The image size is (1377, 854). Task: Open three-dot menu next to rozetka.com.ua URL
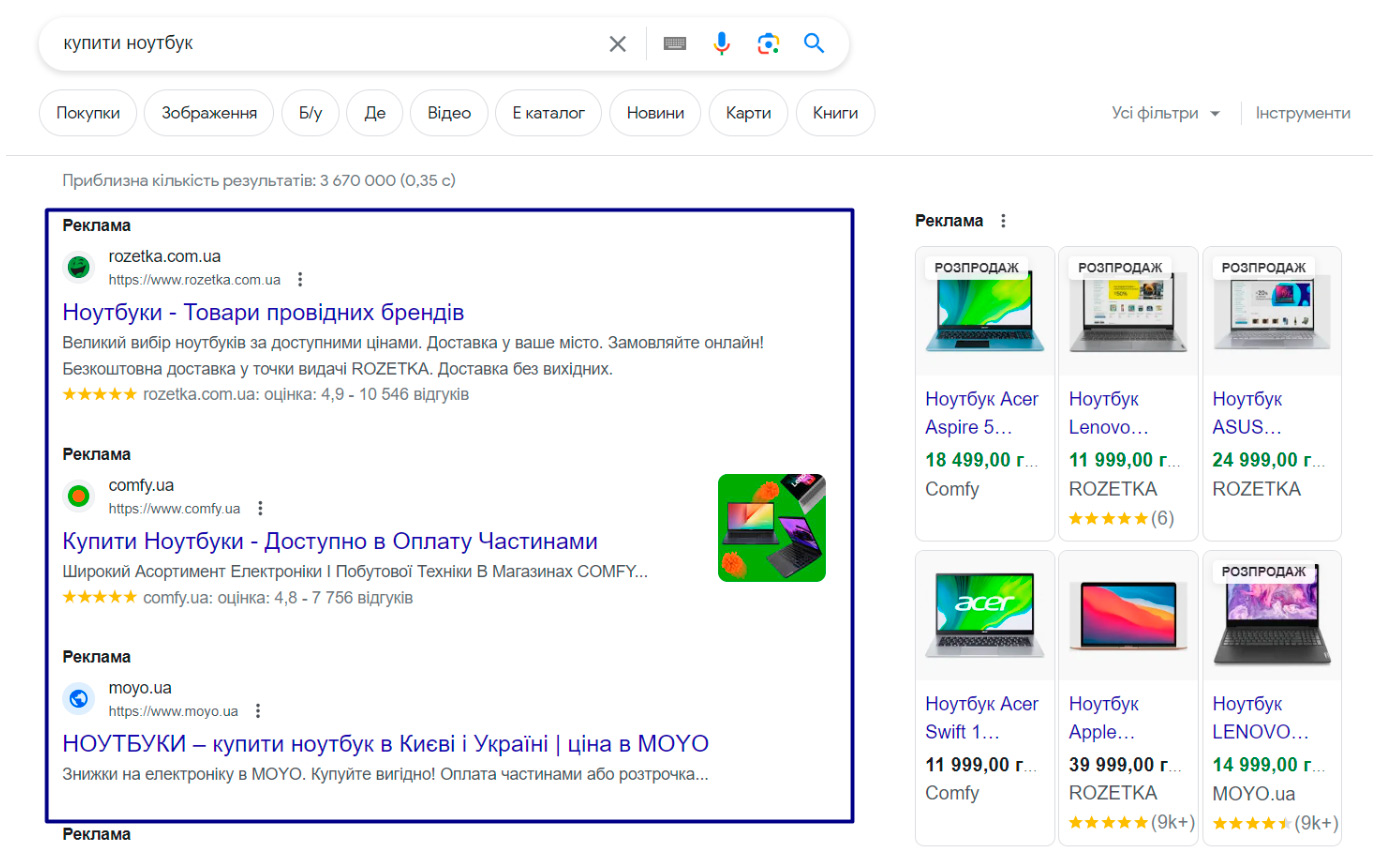point(299,279)
